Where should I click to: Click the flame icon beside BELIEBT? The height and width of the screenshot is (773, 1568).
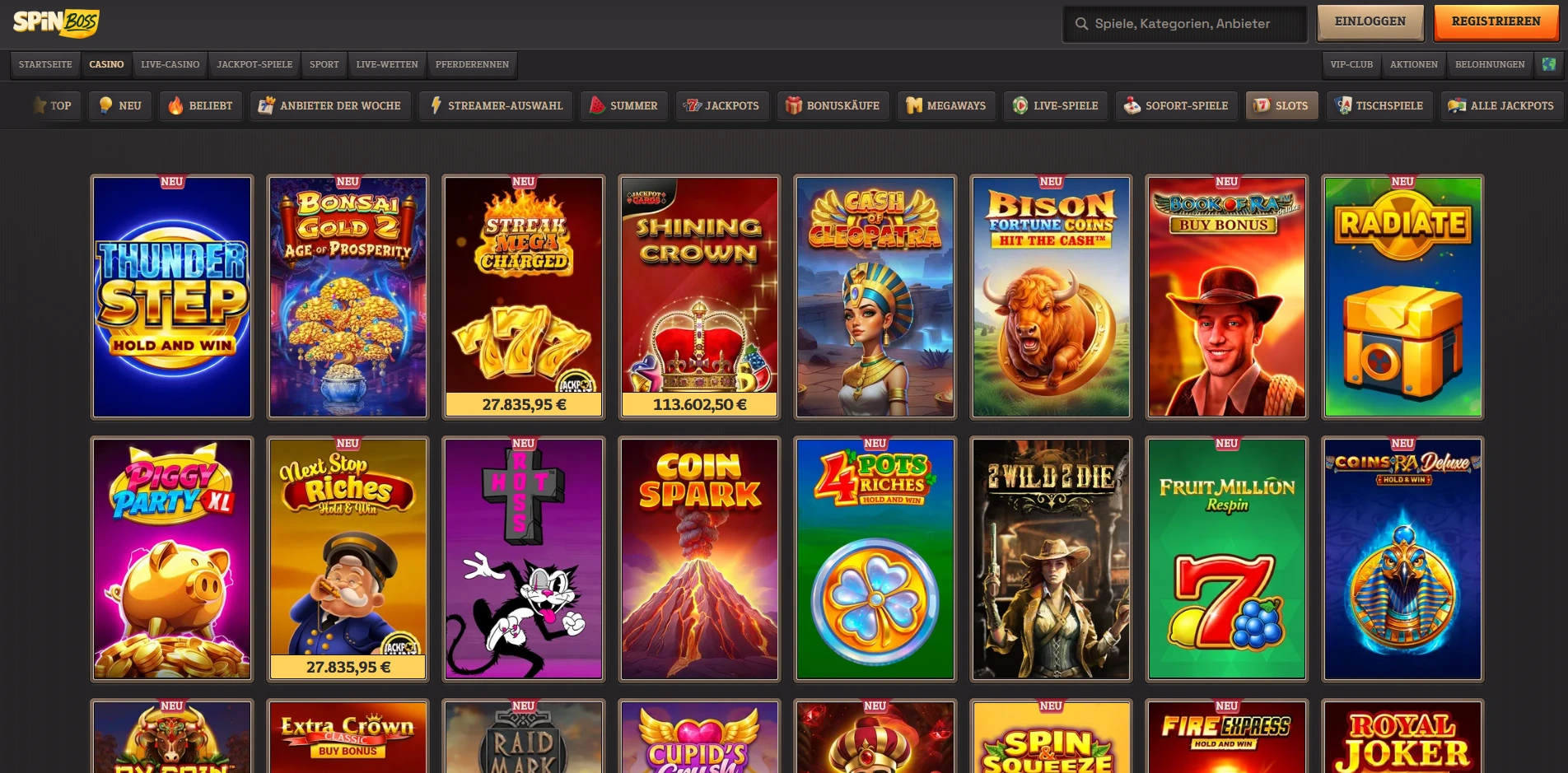point(175,105)
